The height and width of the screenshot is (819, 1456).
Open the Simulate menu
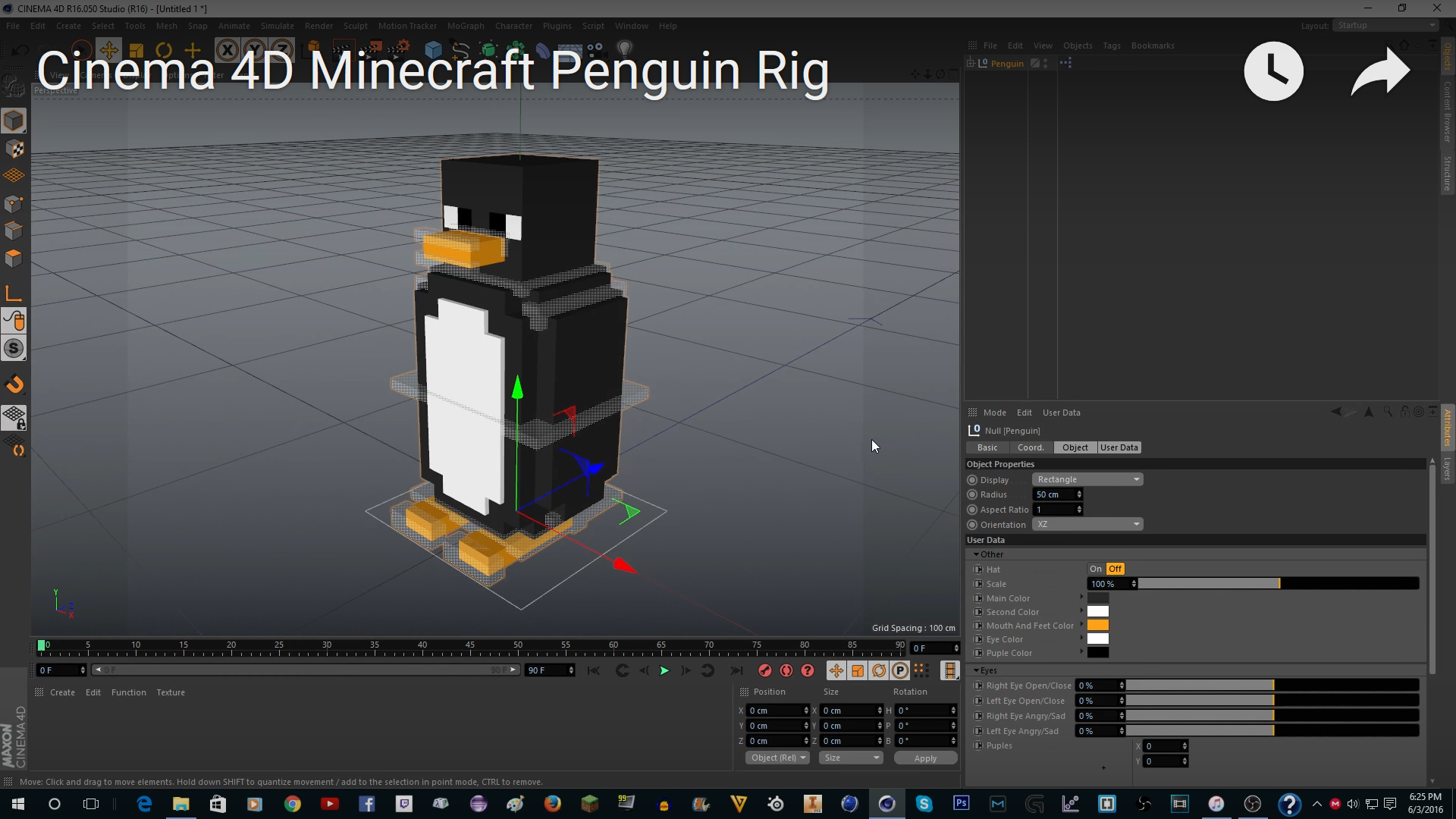click(278, 26)
